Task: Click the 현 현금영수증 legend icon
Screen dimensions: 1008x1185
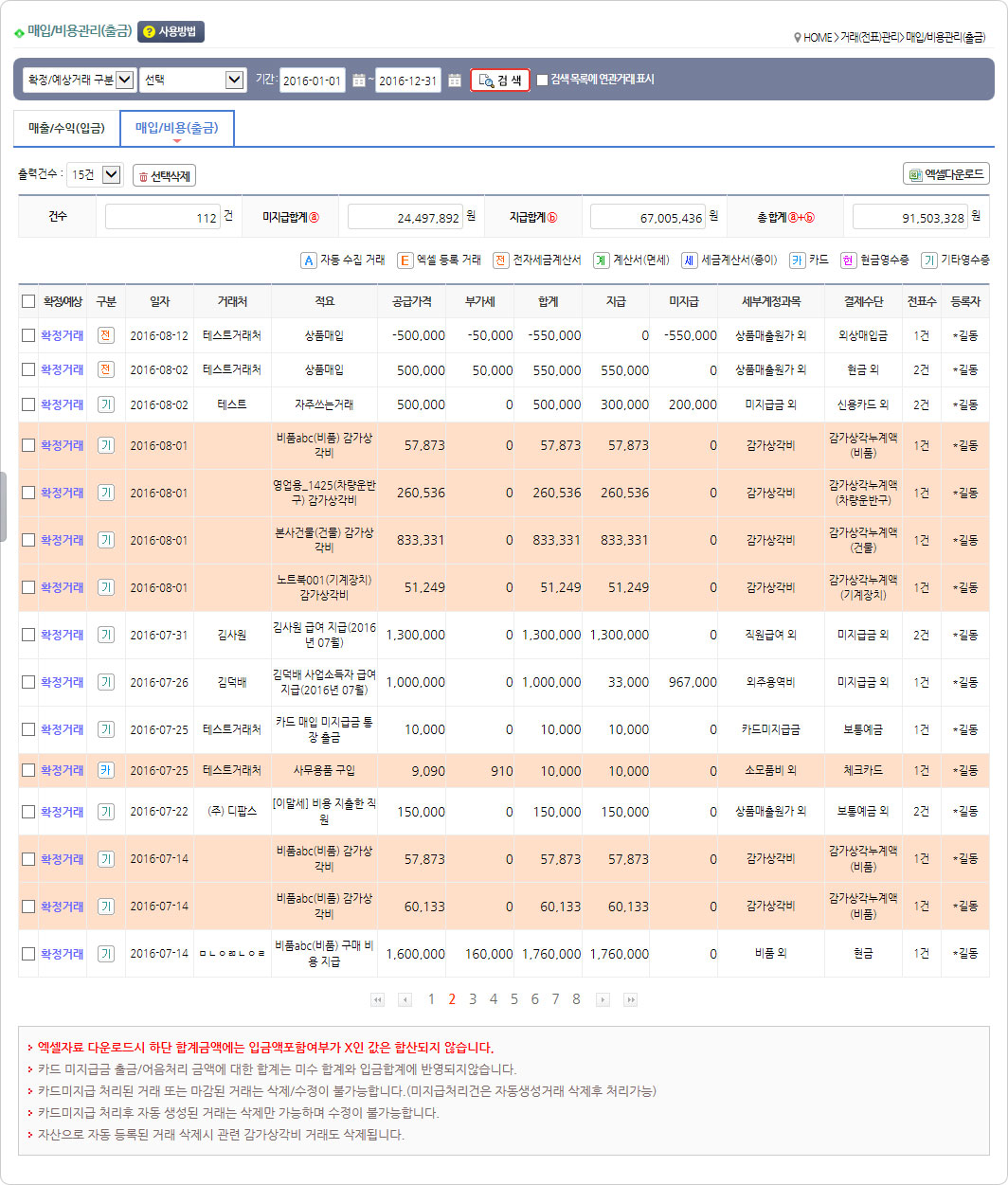Action: tap(848, 260)
